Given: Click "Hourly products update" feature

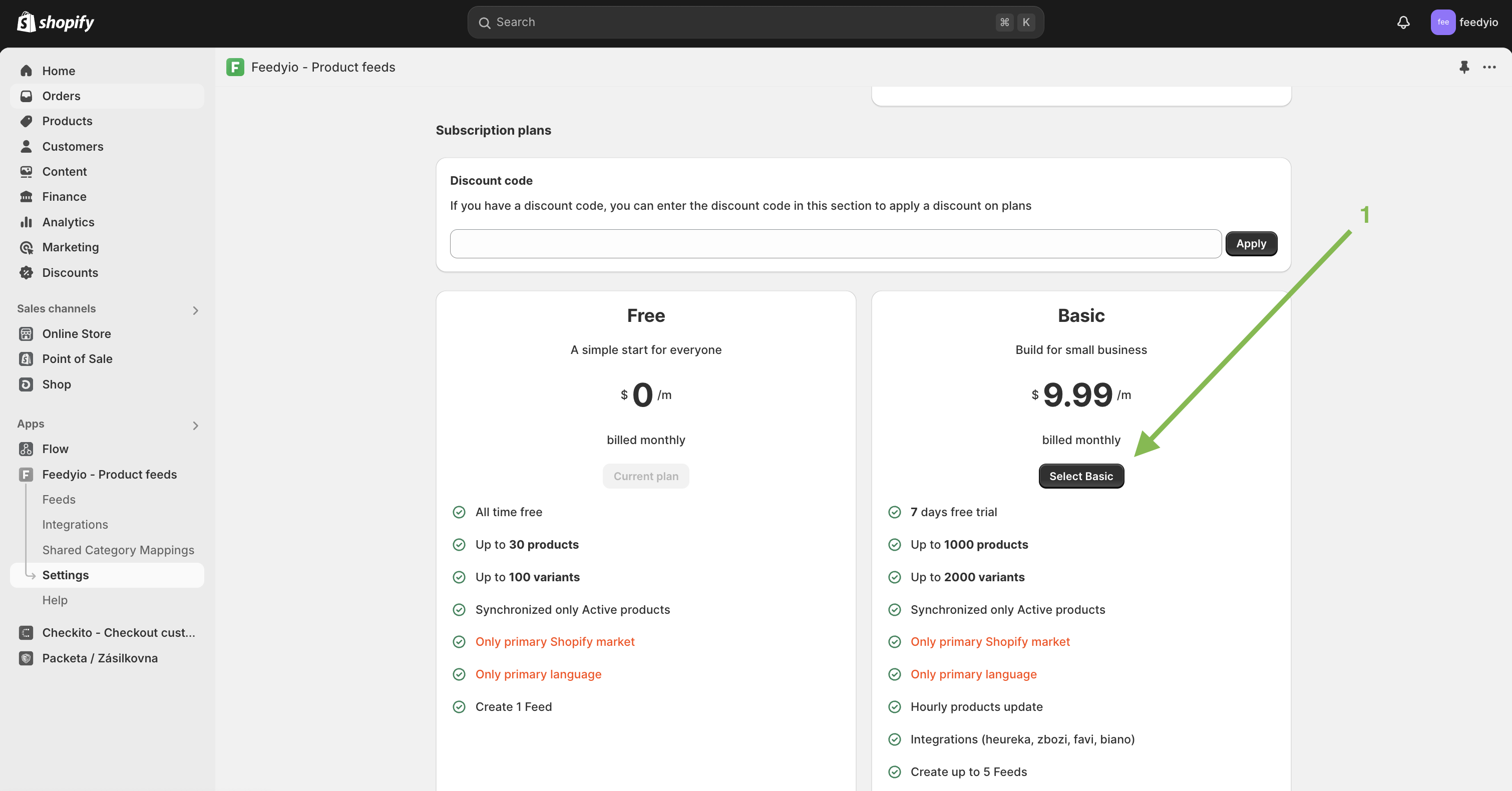Looking at the screenshot, I should click(x=976, y=706).
